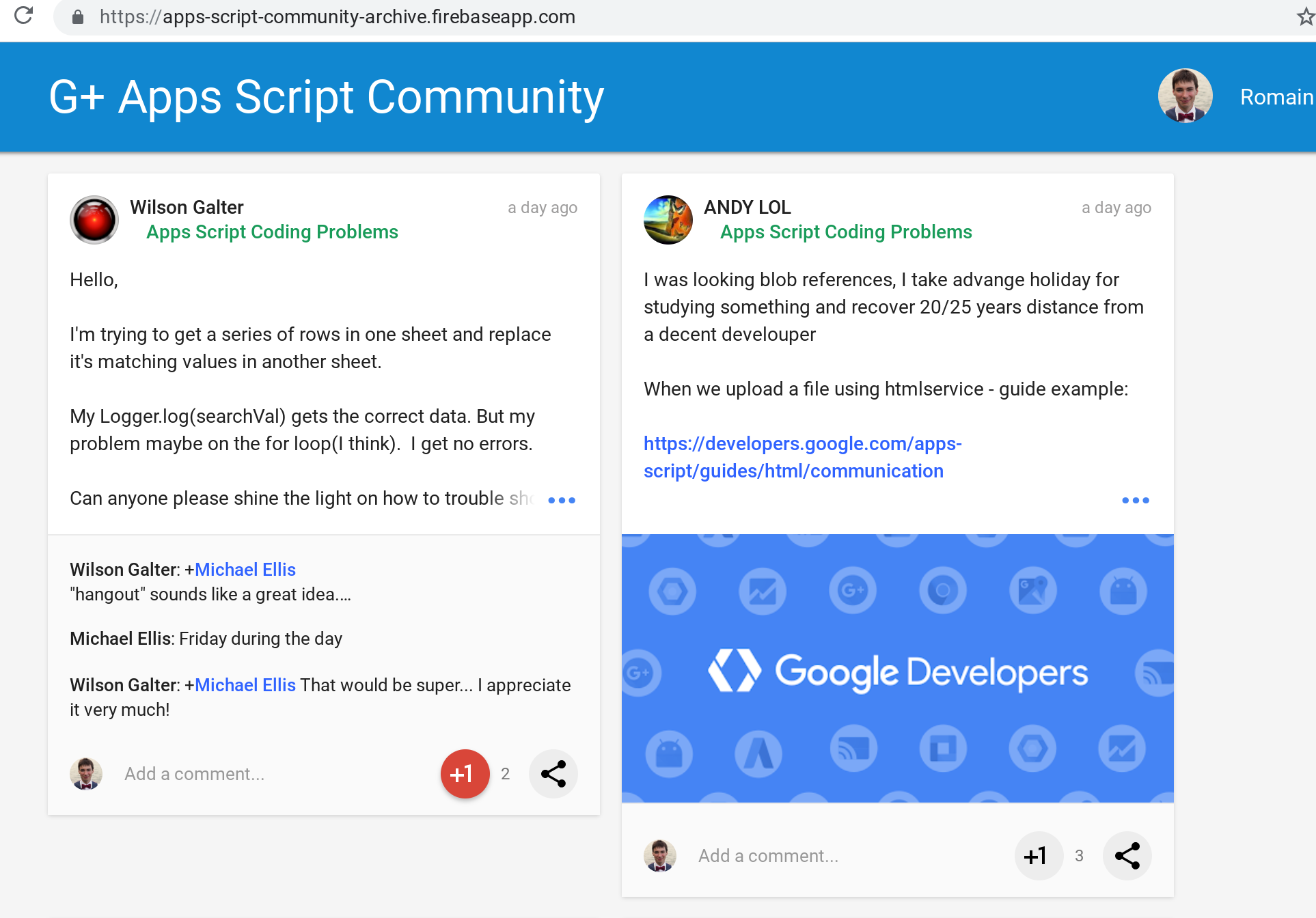
Task: View site security info via the lock icon
Action: pyautogui.click(x=78, y=17)
